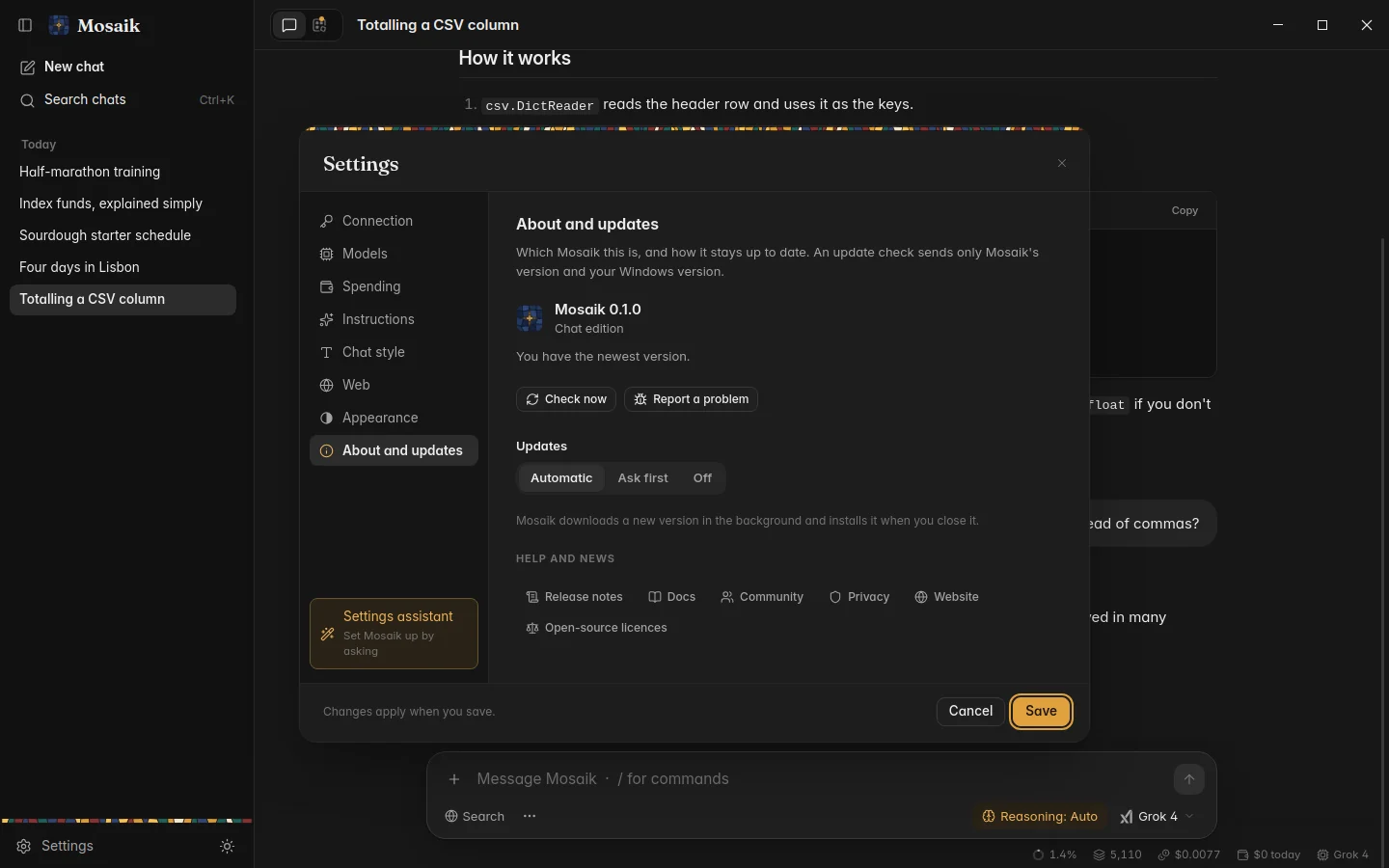
Task: Open Instructions settings tab
Action: point(394,319)
